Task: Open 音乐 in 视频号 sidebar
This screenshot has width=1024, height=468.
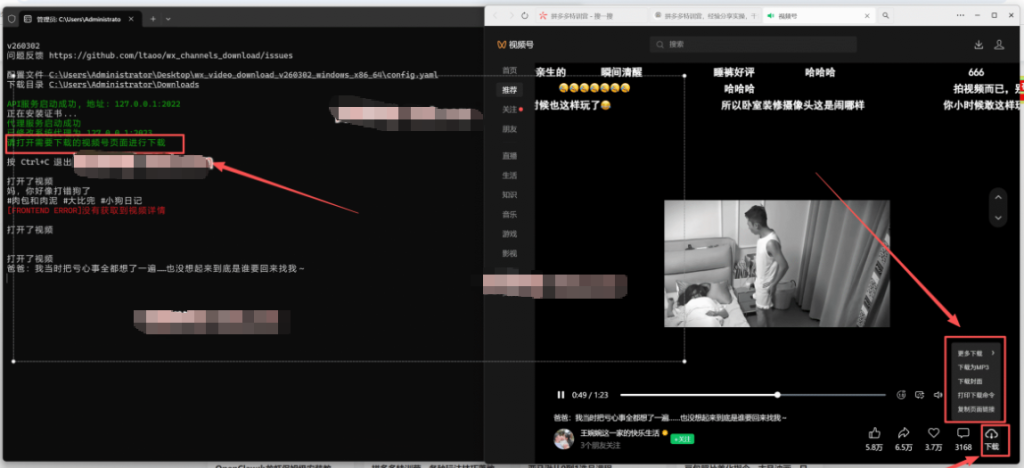Action: (x=509, y=214)
